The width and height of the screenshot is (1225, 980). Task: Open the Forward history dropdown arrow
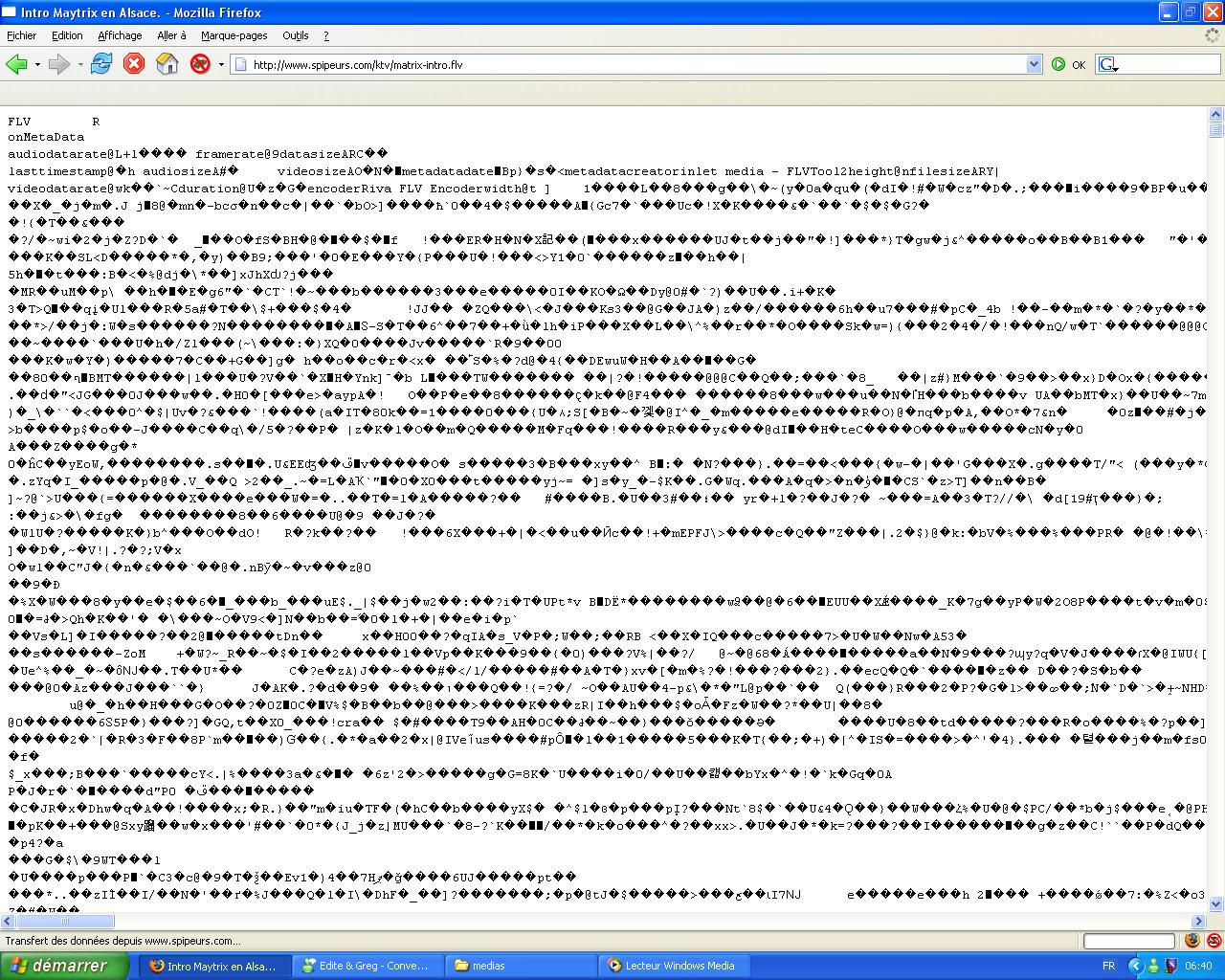(80, 64)
